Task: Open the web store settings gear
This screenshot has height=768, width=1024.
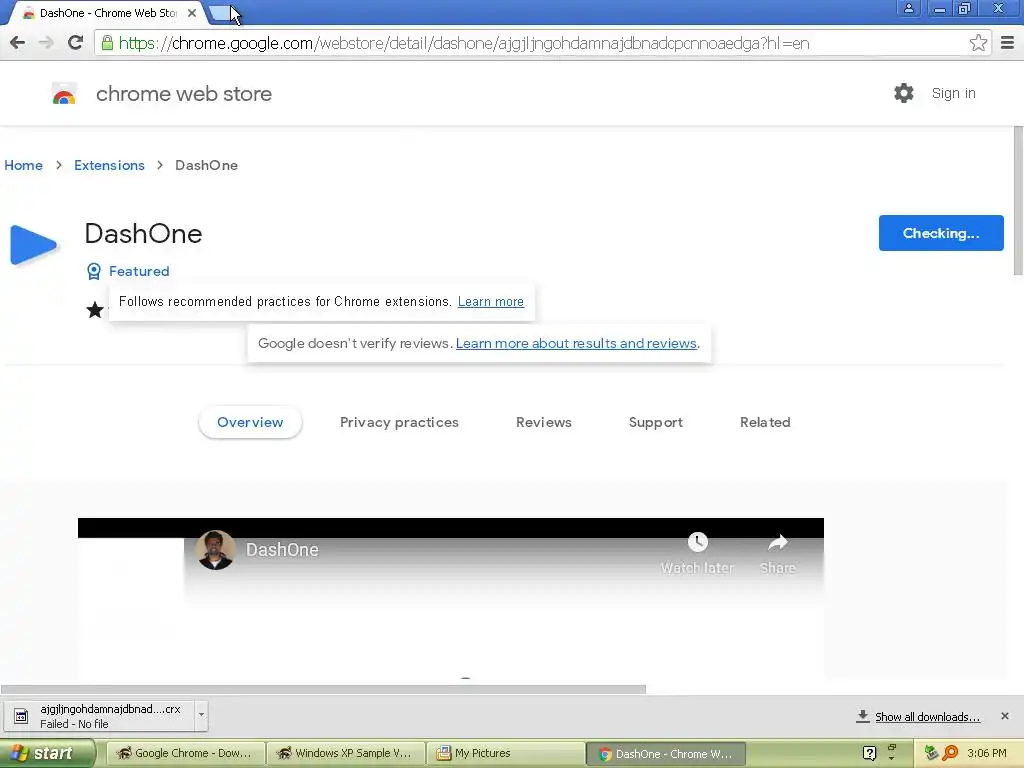Action: (x=904, y=93)
